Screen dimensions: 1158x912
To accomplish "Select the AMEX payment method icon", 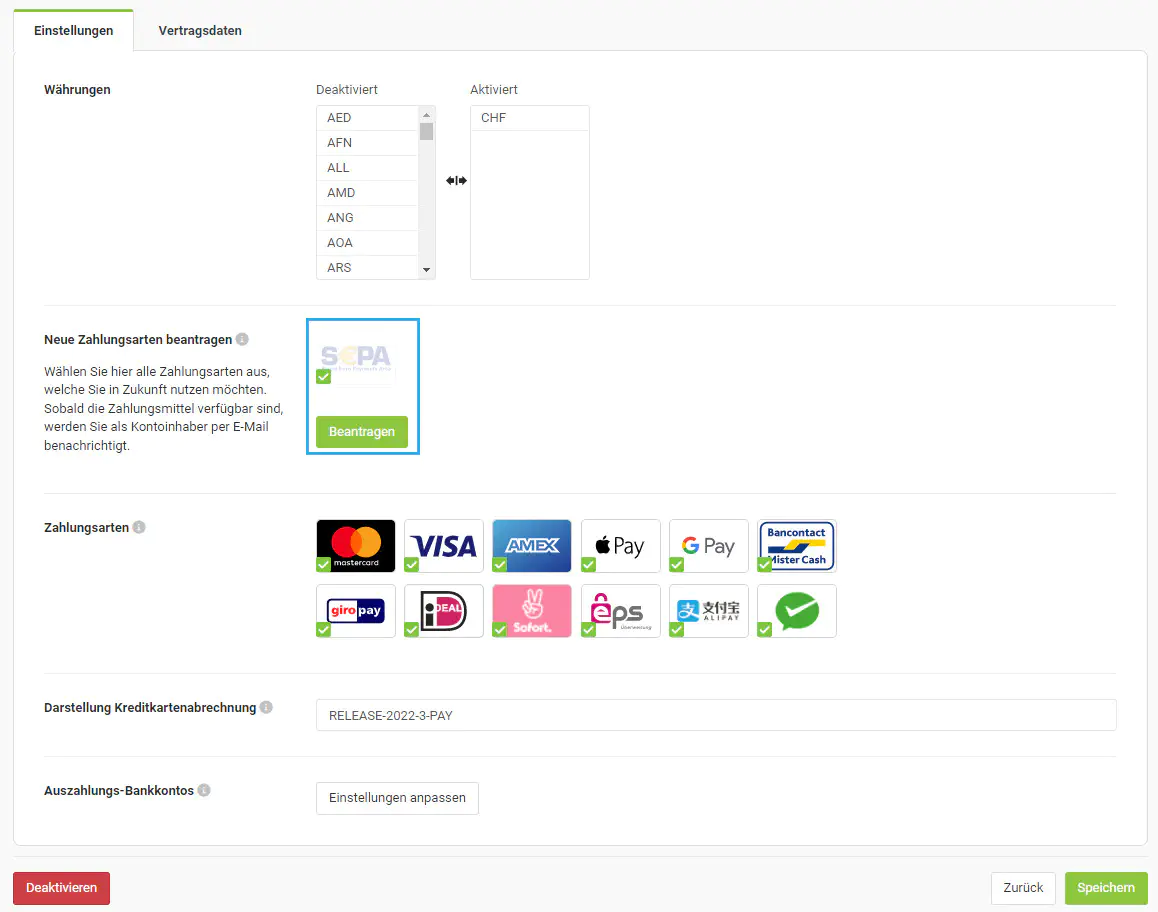I will coord(532,545).
